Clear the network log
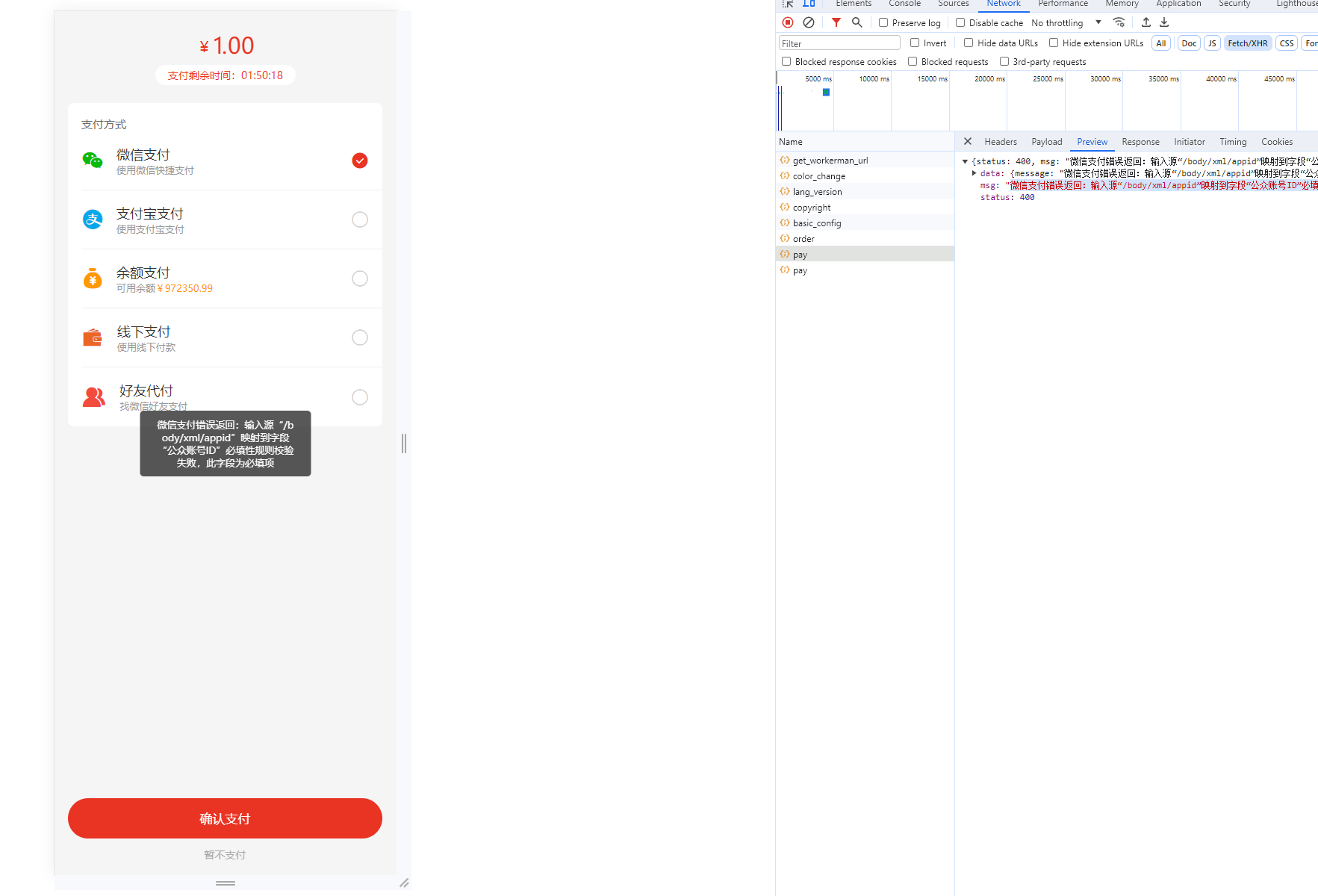 809,22
